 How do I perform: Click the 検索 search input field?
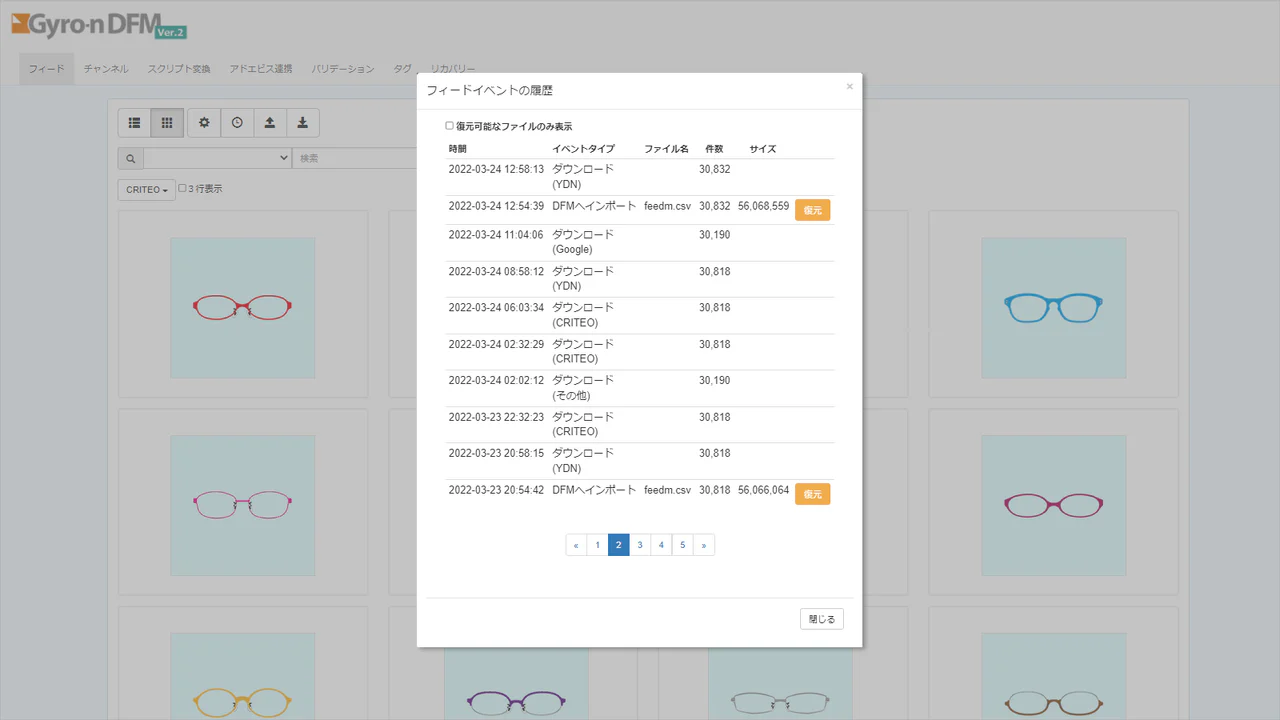(x=354, y=158)
